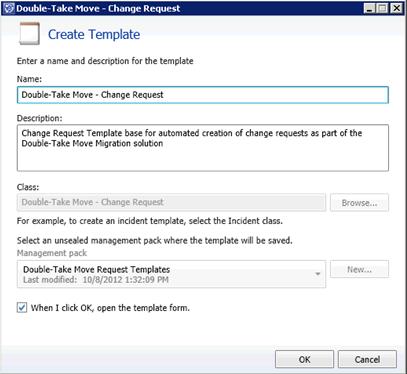The image size is (407, 374).
Task: Click the Browse... button next to Class
Action: (359, 203)
